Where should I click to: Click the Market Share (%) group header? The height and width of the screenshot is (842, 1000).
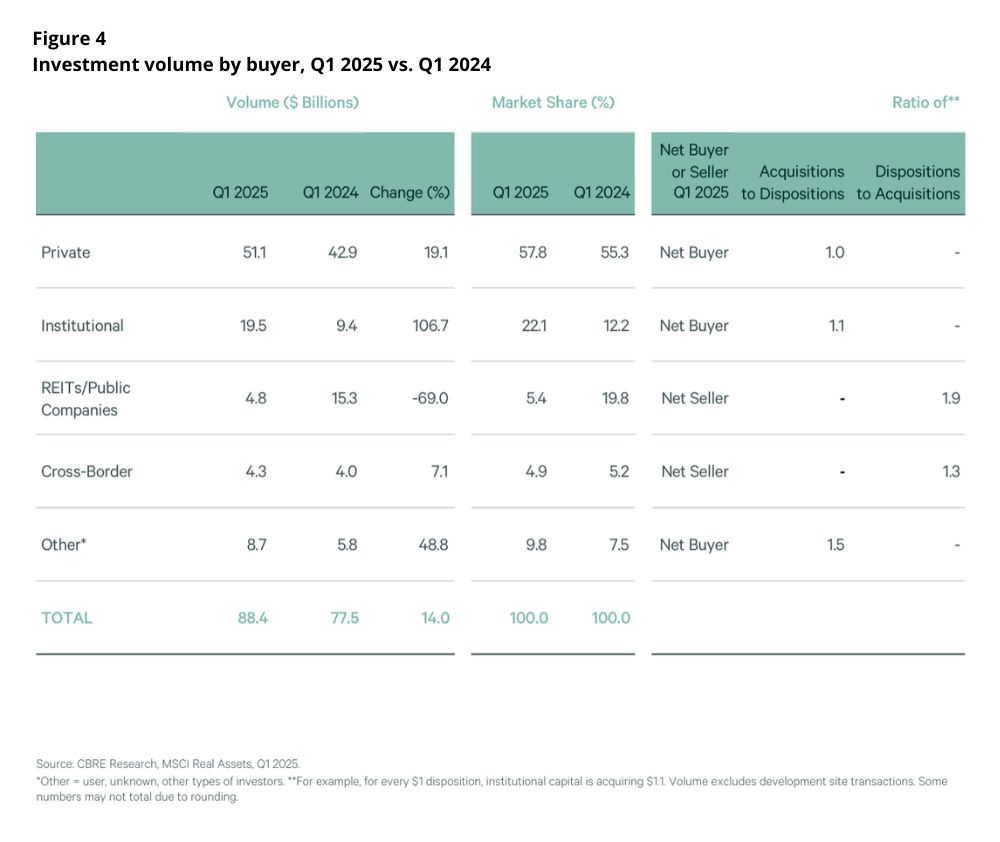pos(553,102)
